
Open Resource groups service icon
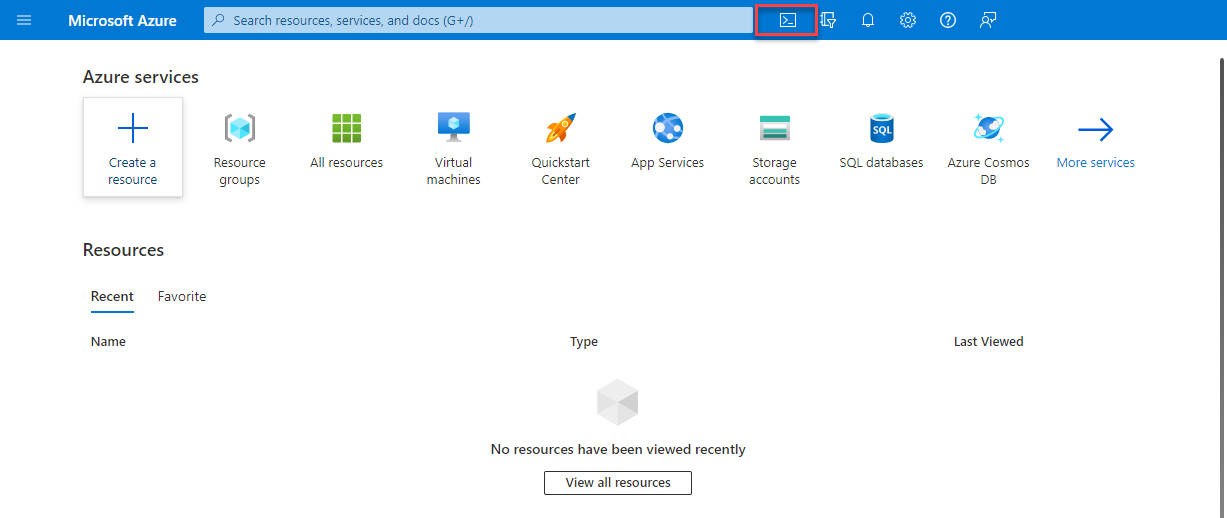240,128
